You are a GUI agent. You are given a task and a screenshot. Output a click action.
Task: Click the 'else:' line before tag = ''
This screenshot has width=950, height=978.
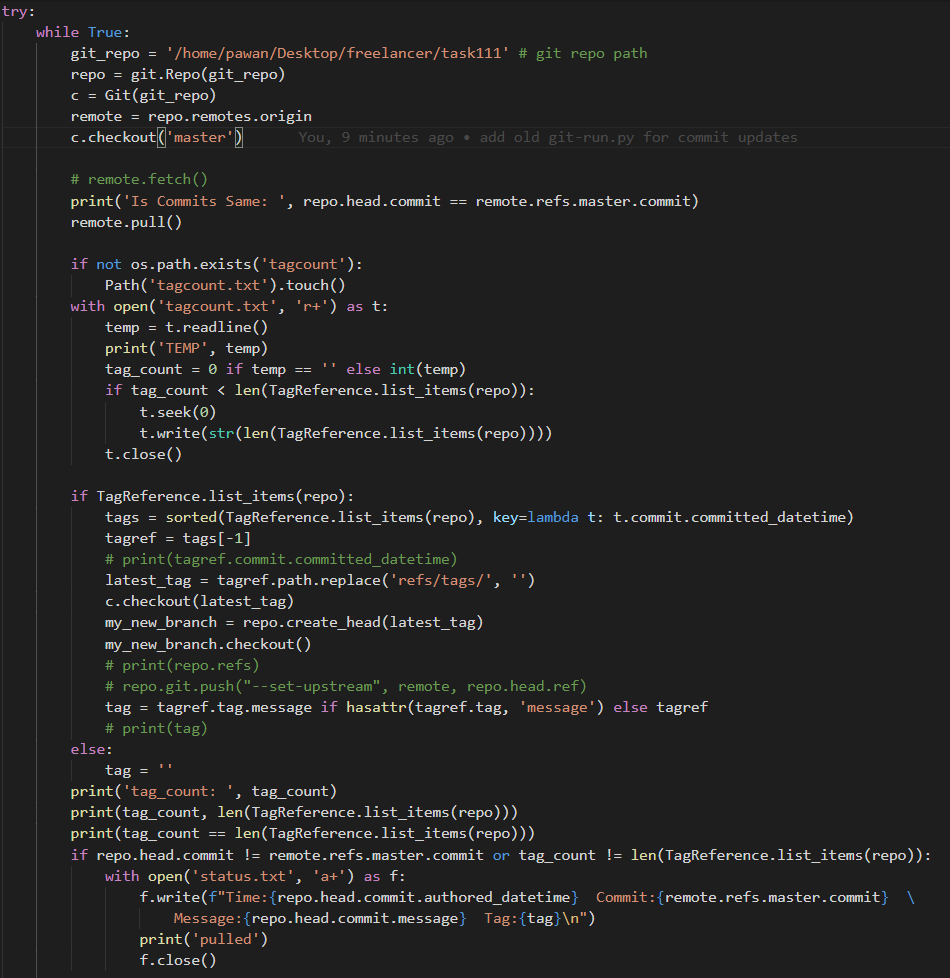(92, 750)
